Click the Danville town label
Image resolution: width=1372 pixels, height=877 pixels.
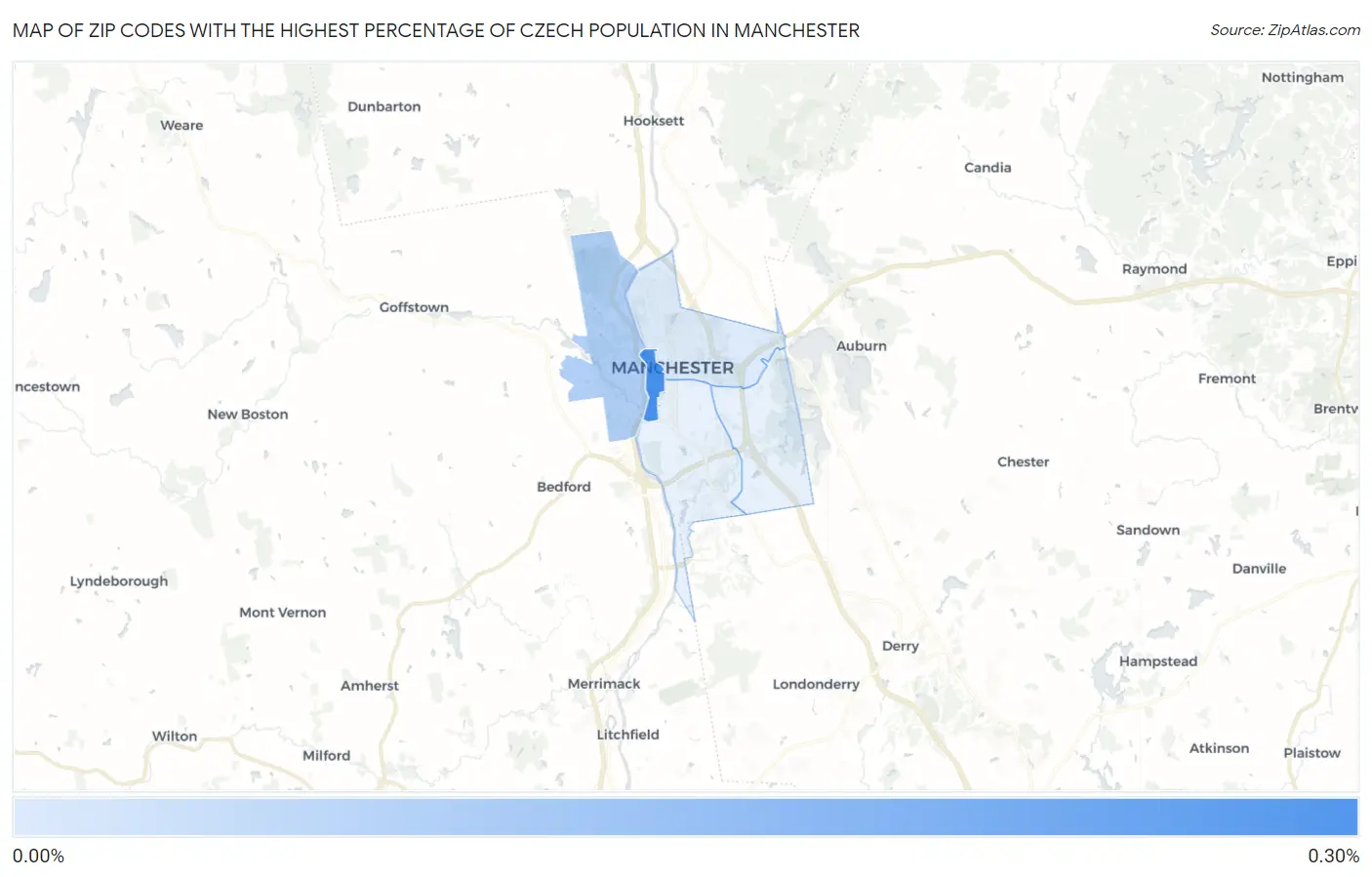click(x=1260, y=569)
